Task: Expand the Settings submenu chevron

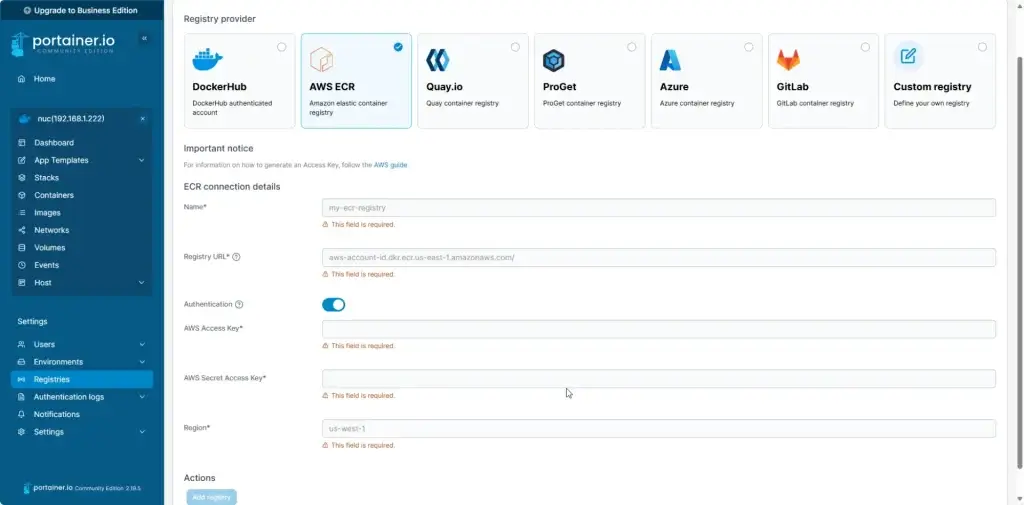Action: pyautogui.click(x=142, y=432)
